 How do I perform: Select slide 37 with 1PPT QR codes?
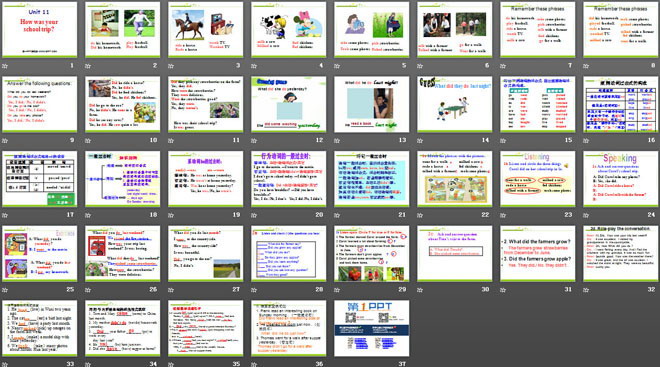(x=372, y=328)
